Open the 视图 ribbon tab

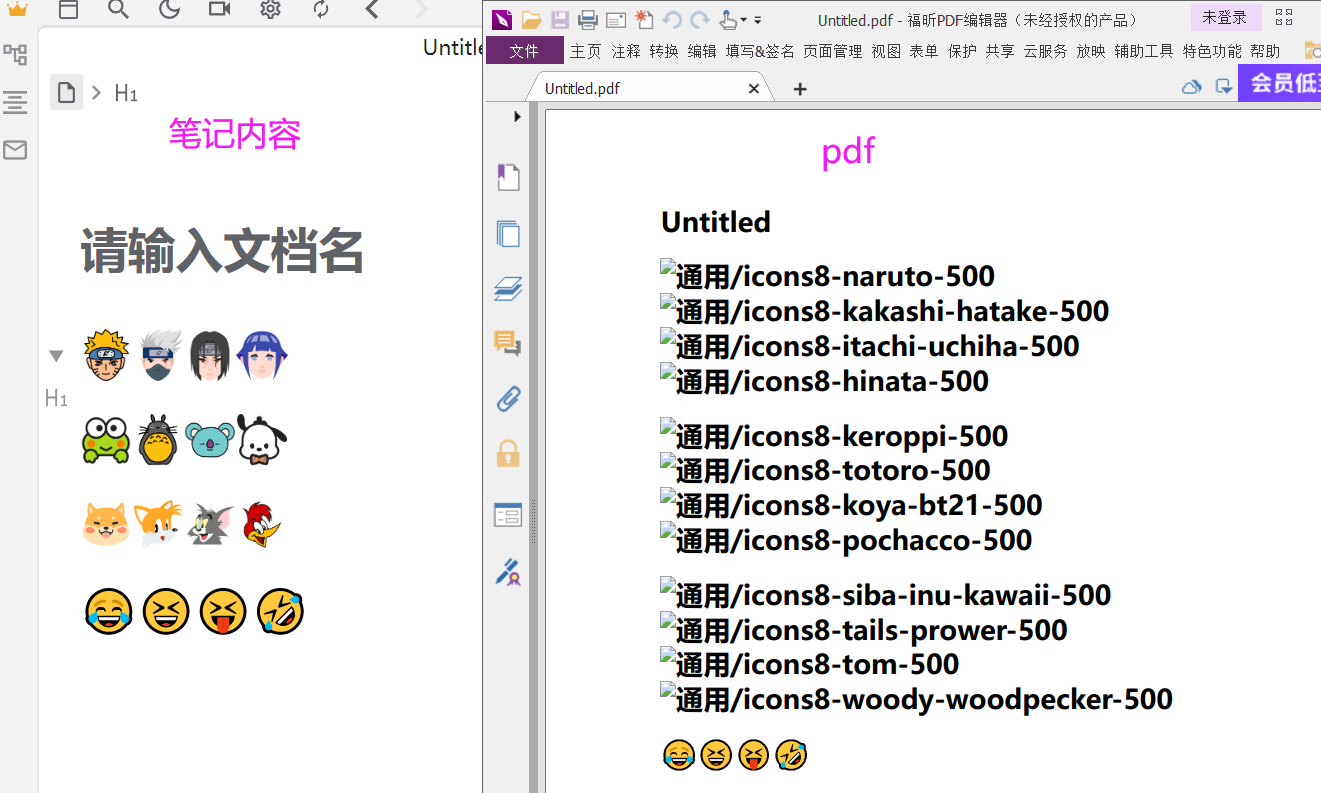[886, 51]
